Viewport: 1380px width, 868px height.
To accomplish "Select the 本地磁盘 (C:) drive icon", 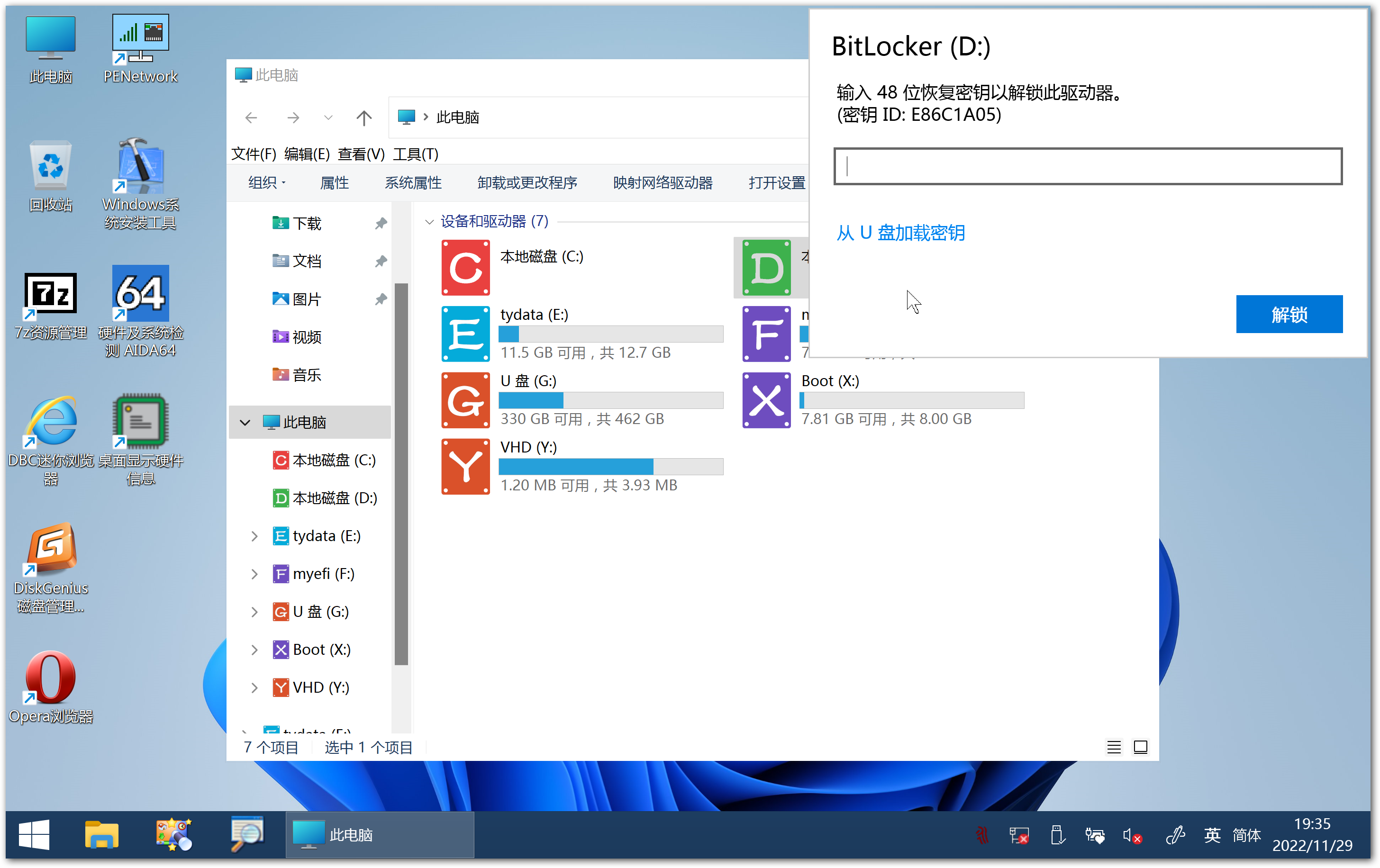I will (x=465, y=268).
